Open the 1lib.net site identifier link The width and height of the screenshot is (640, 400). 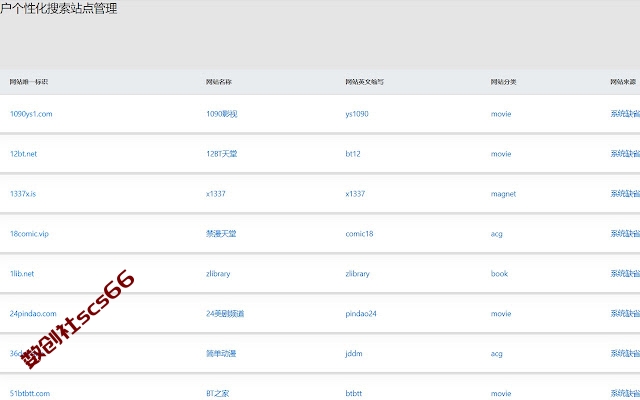coord(22,274)
